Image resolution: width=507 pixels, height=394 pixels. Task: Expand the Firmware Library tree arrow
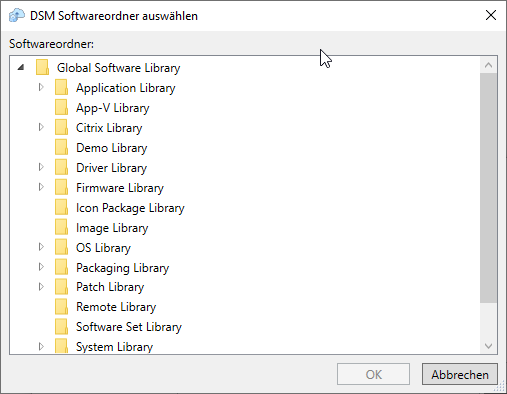point(41,187)
